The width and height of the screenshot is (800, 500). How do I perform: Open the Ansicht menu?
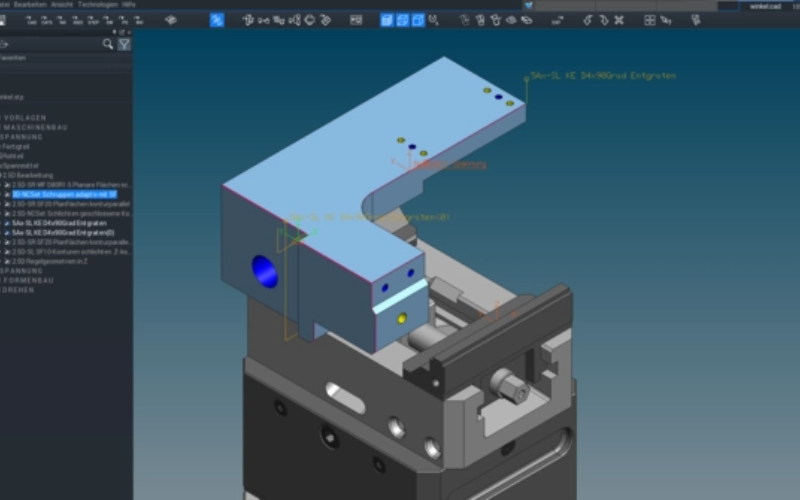pyautogui.click(x=62, y=4)
